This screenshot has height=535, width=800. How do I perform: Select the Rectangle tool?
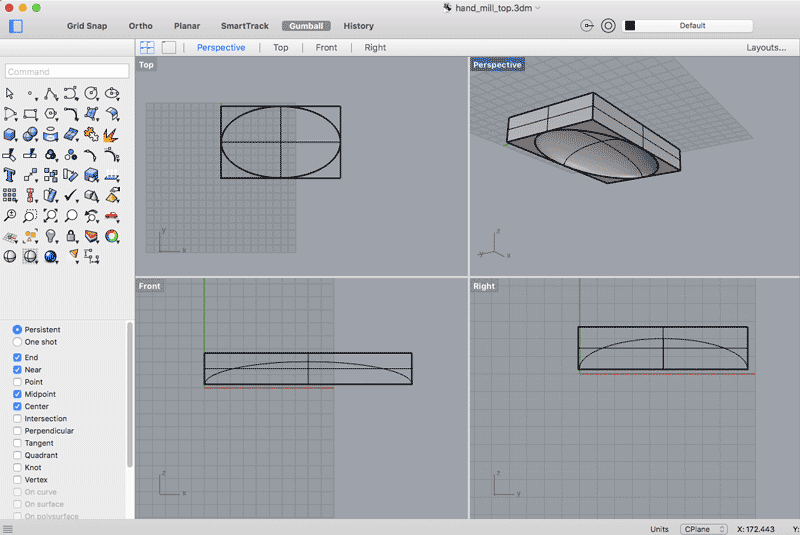tap(30, 114)
